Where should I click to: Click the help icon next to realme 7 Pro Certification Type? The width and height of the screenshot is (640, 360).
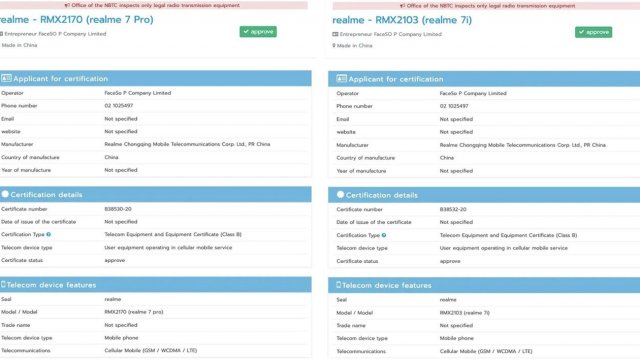coord(49,234)
